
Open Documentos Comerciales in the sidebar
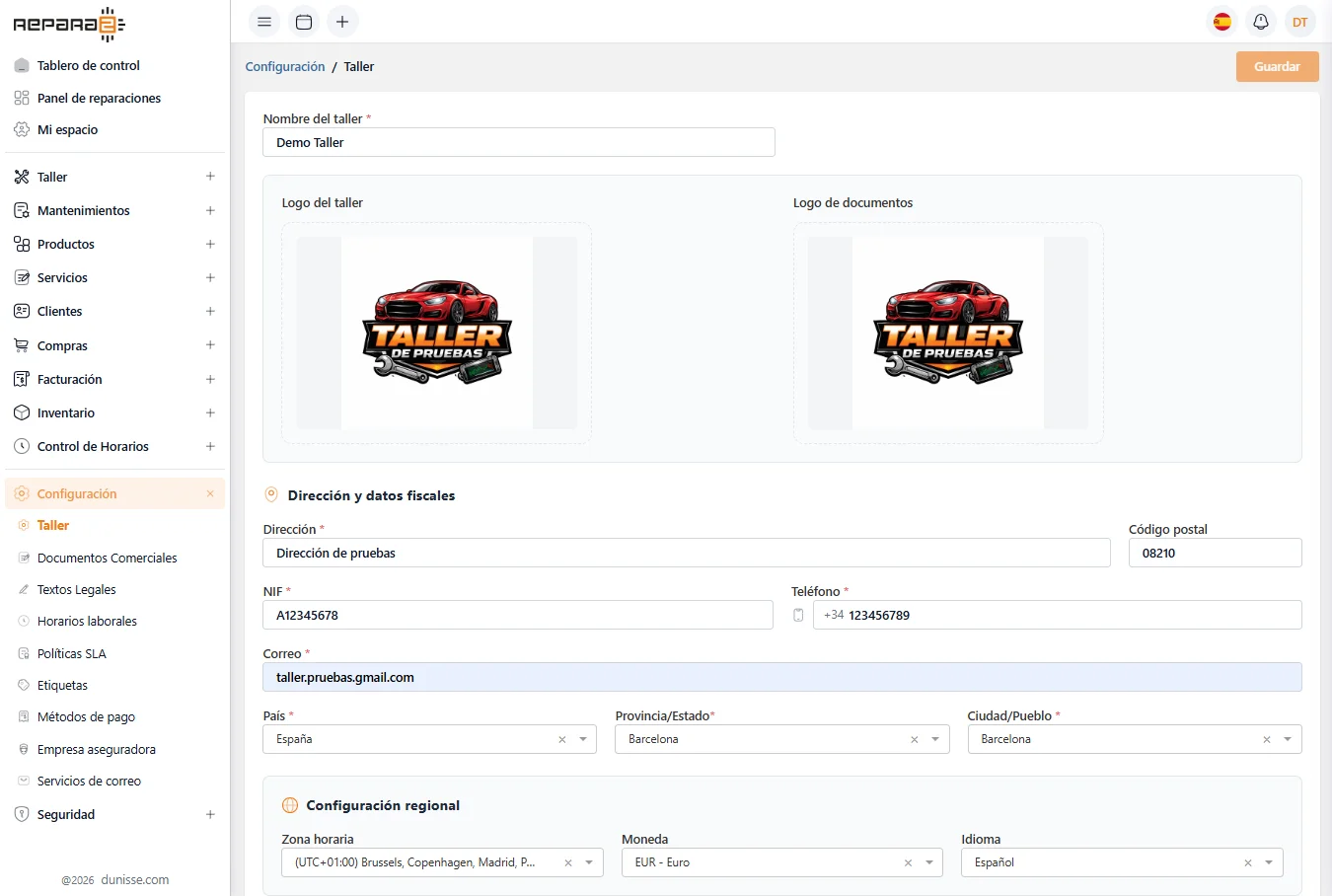[107, 558]
